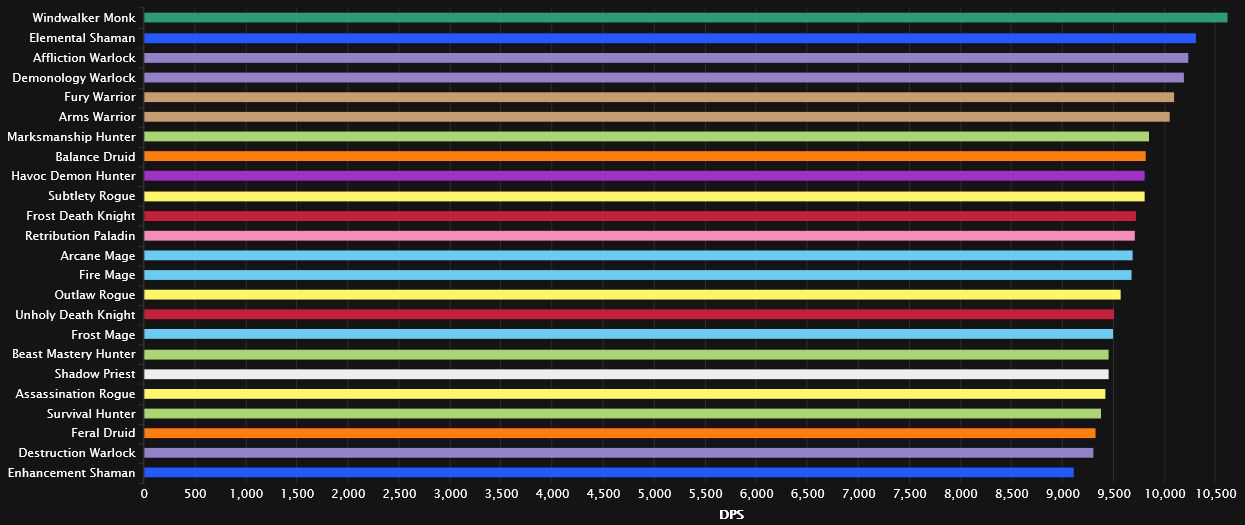Click the "10,000" axis tick value

pos(1165,494)
